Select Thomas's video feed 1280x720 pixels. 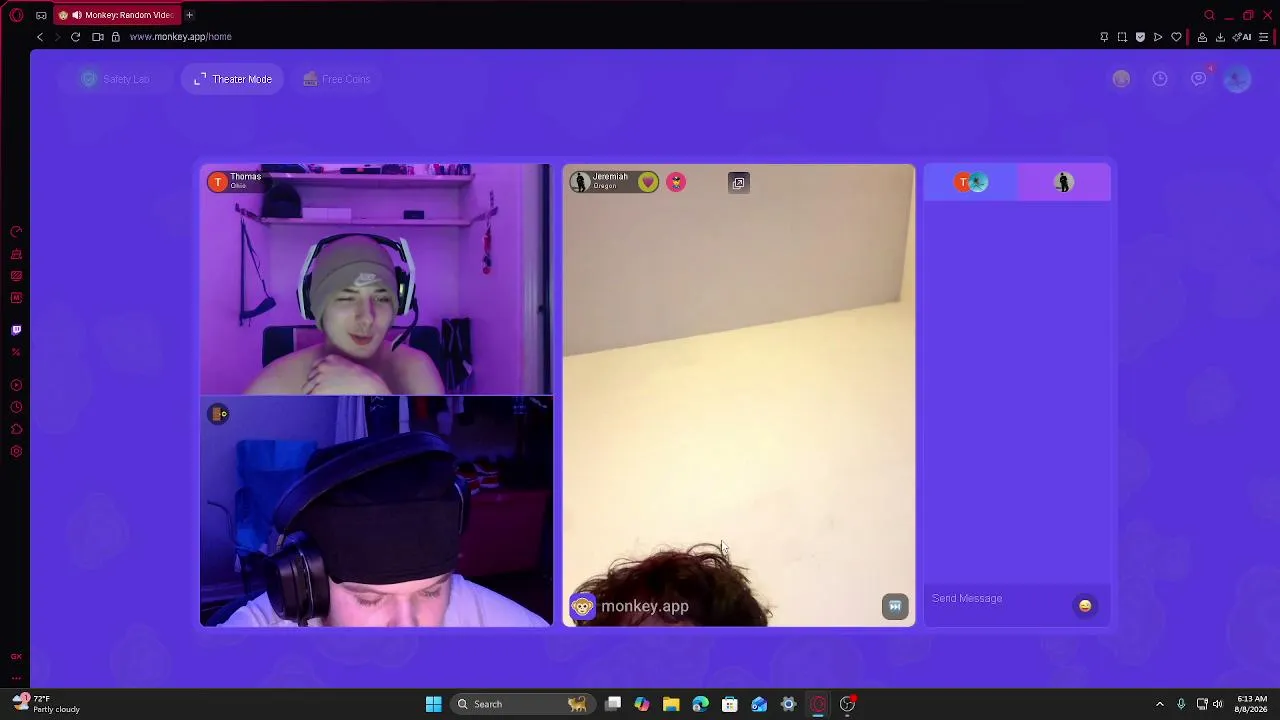point(376,280)
